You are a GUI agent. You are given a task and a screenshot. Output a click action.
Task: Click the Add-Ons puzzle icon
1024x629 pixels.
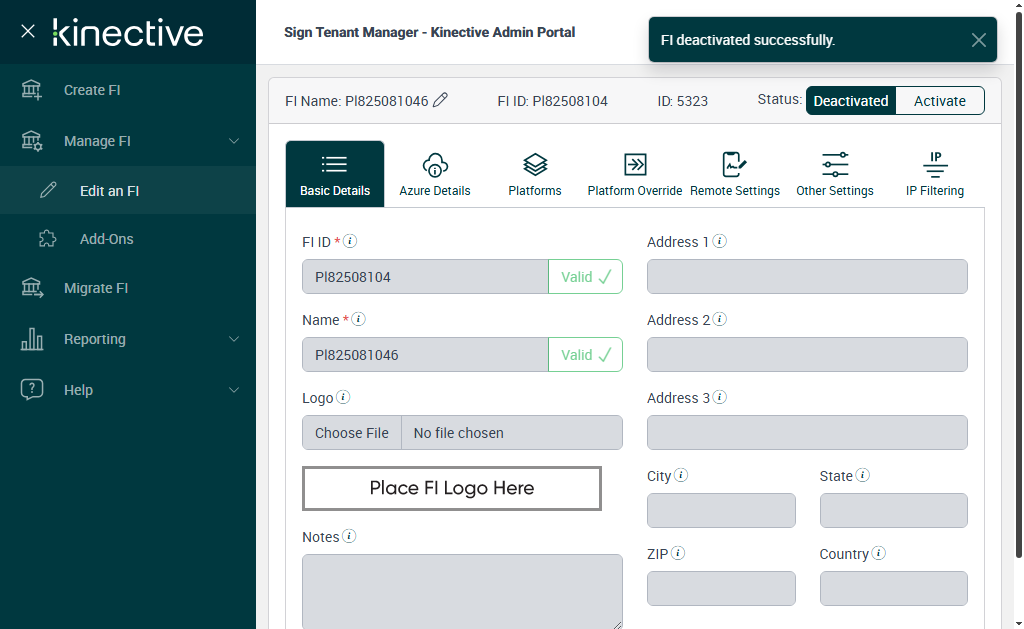48,238
